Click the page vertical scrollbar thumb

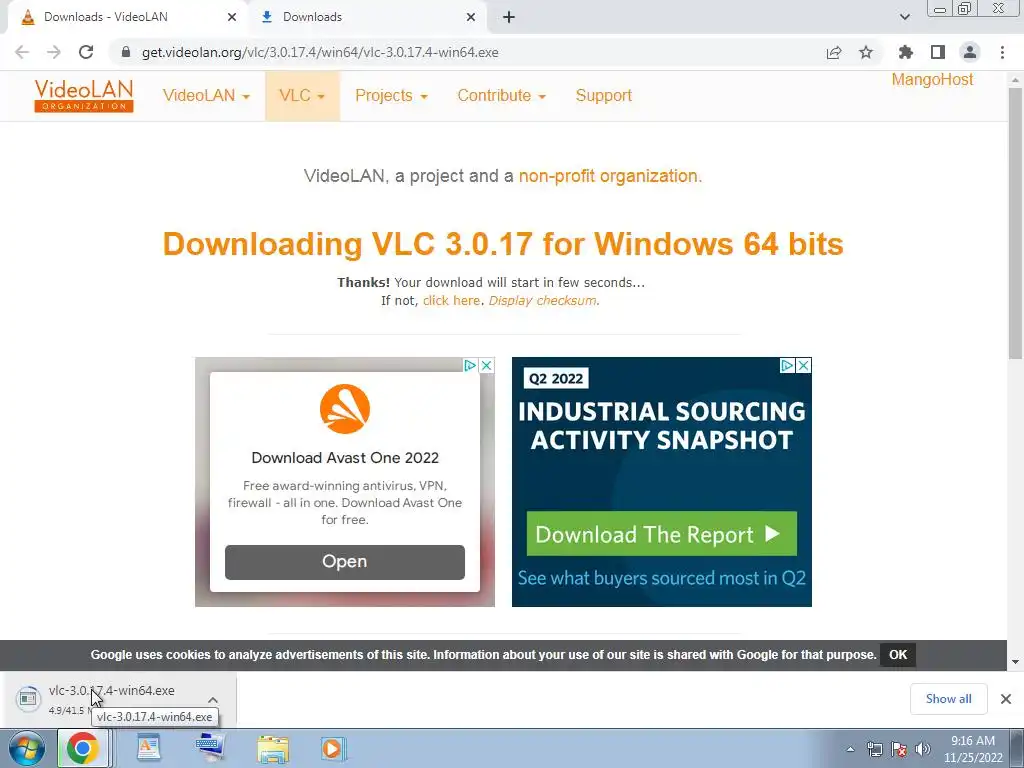pyautogui.click(x=1015, y=222)
